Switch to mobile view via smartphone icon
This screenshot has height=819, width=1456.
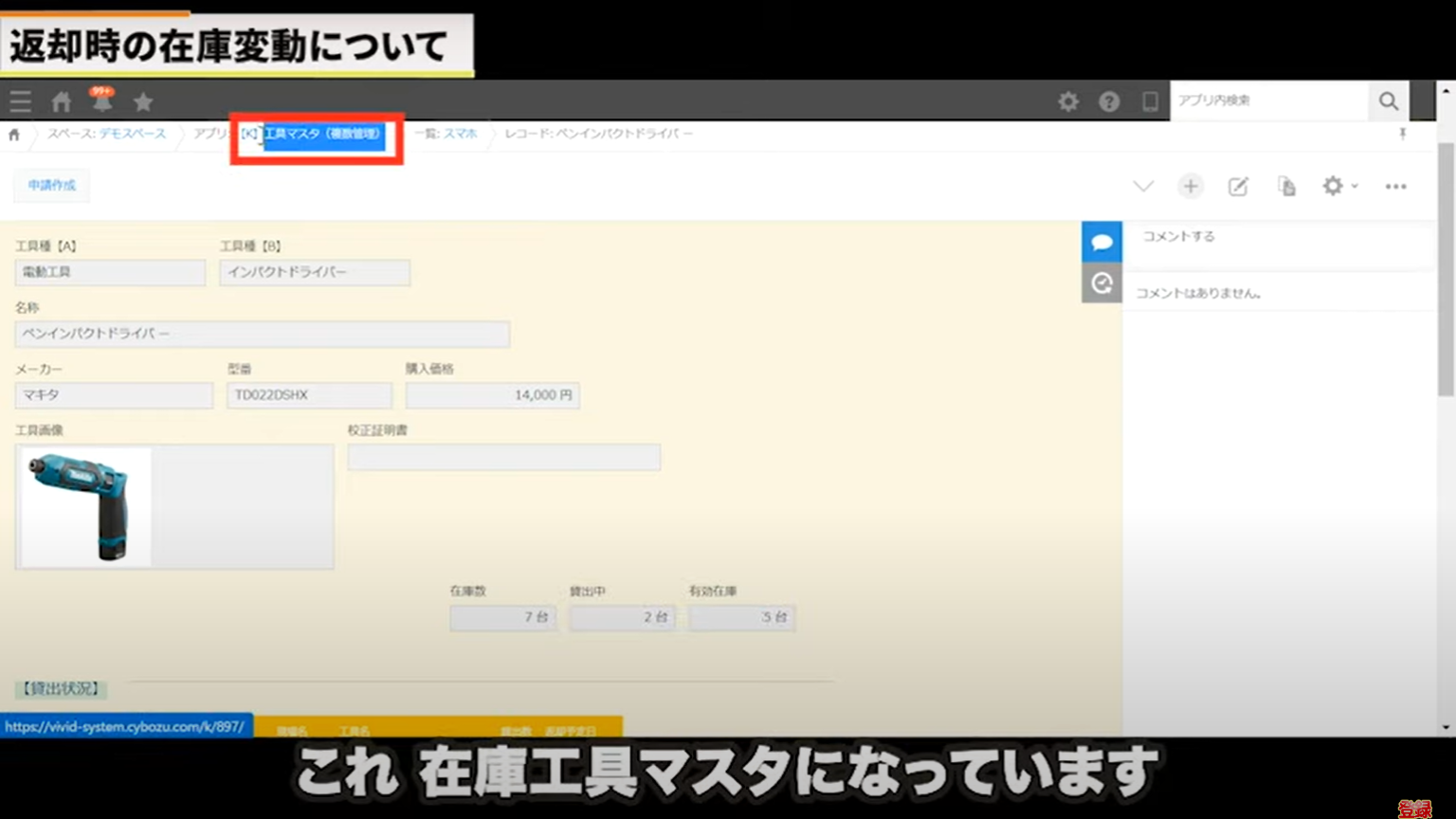1150,100
